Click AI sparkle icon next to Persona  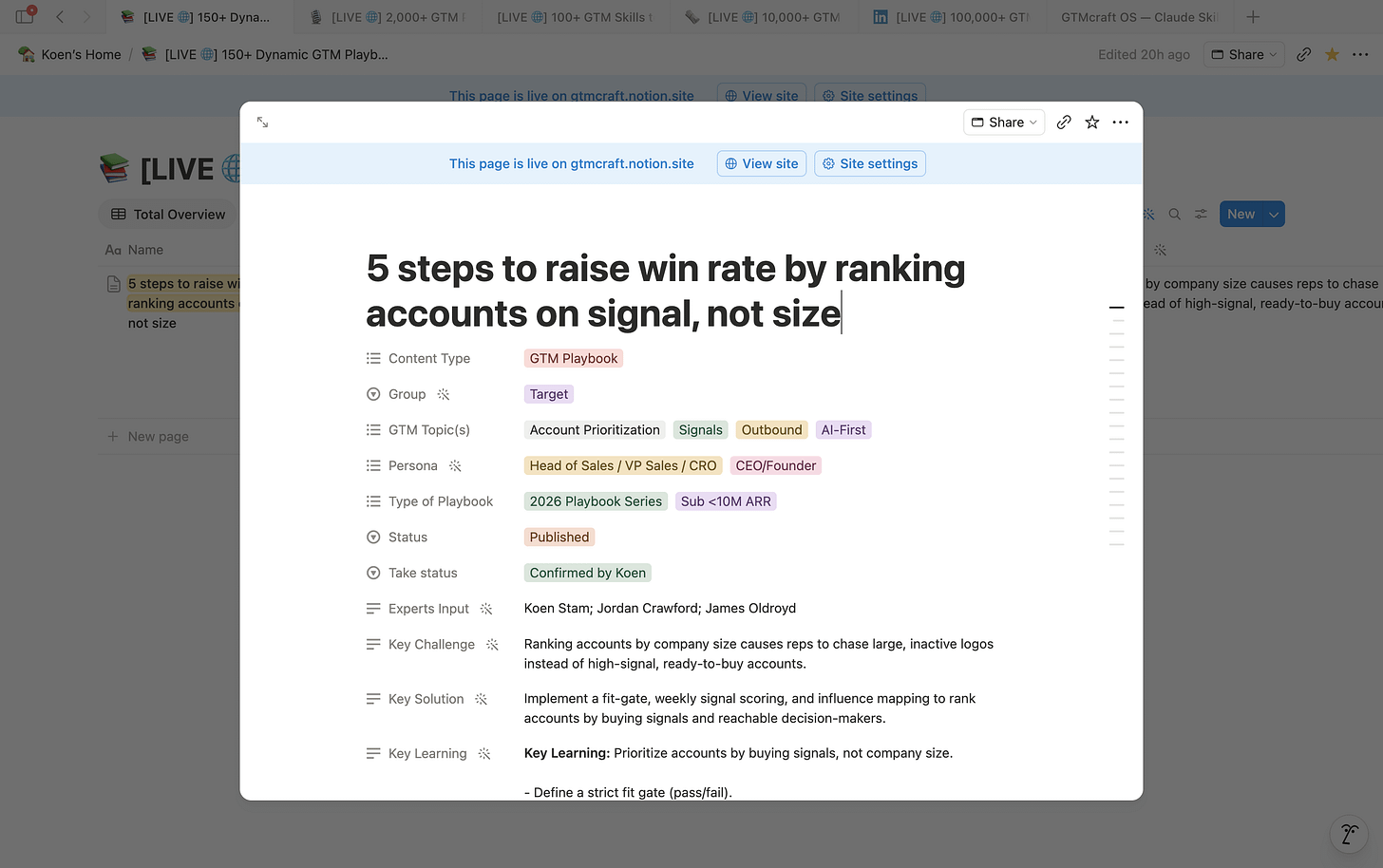click(x=455, y=465)
